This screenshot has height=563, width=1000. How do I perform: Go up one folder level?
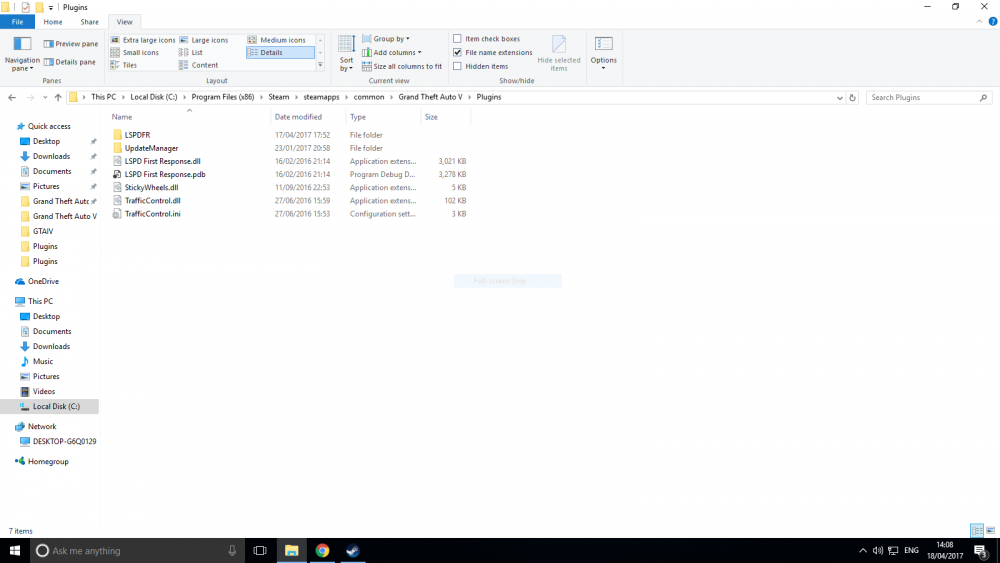tap(58, 98)
